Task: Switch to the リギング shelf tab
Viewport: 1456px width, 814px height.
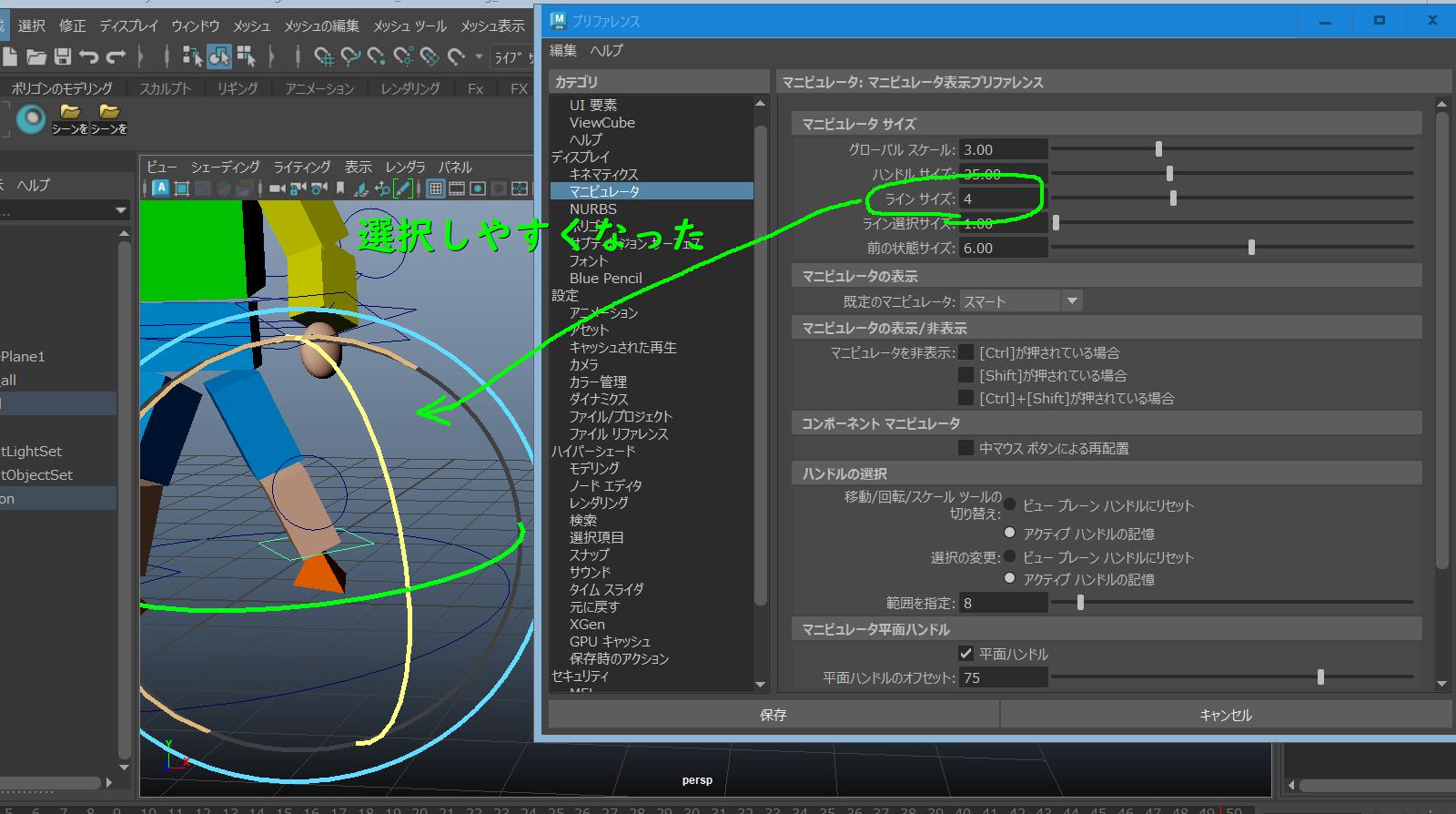Action: [x=238, y=88]
